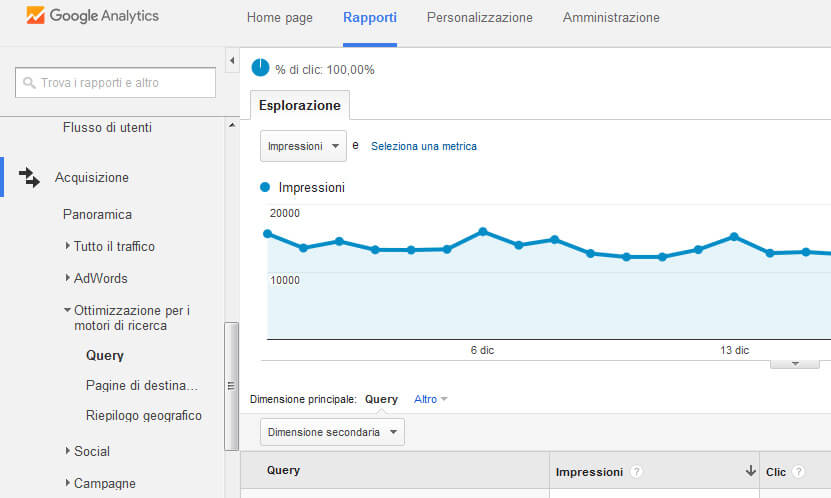Open the Pagine di destinazione report
831x498 pixels.
tap(142, 386)
